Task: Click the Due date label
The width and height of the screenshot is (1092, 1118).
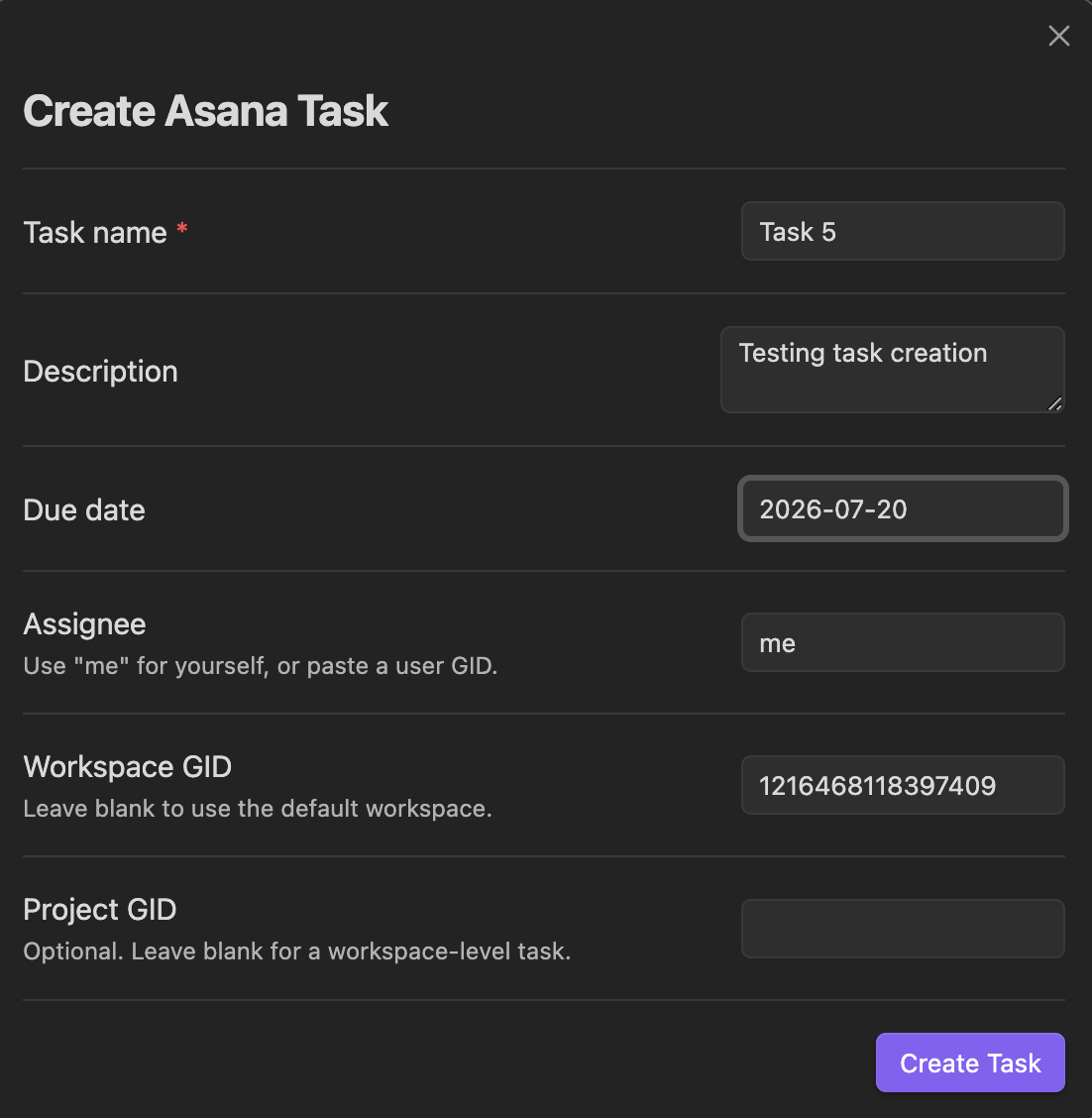Action: click(x=84, y=509)
